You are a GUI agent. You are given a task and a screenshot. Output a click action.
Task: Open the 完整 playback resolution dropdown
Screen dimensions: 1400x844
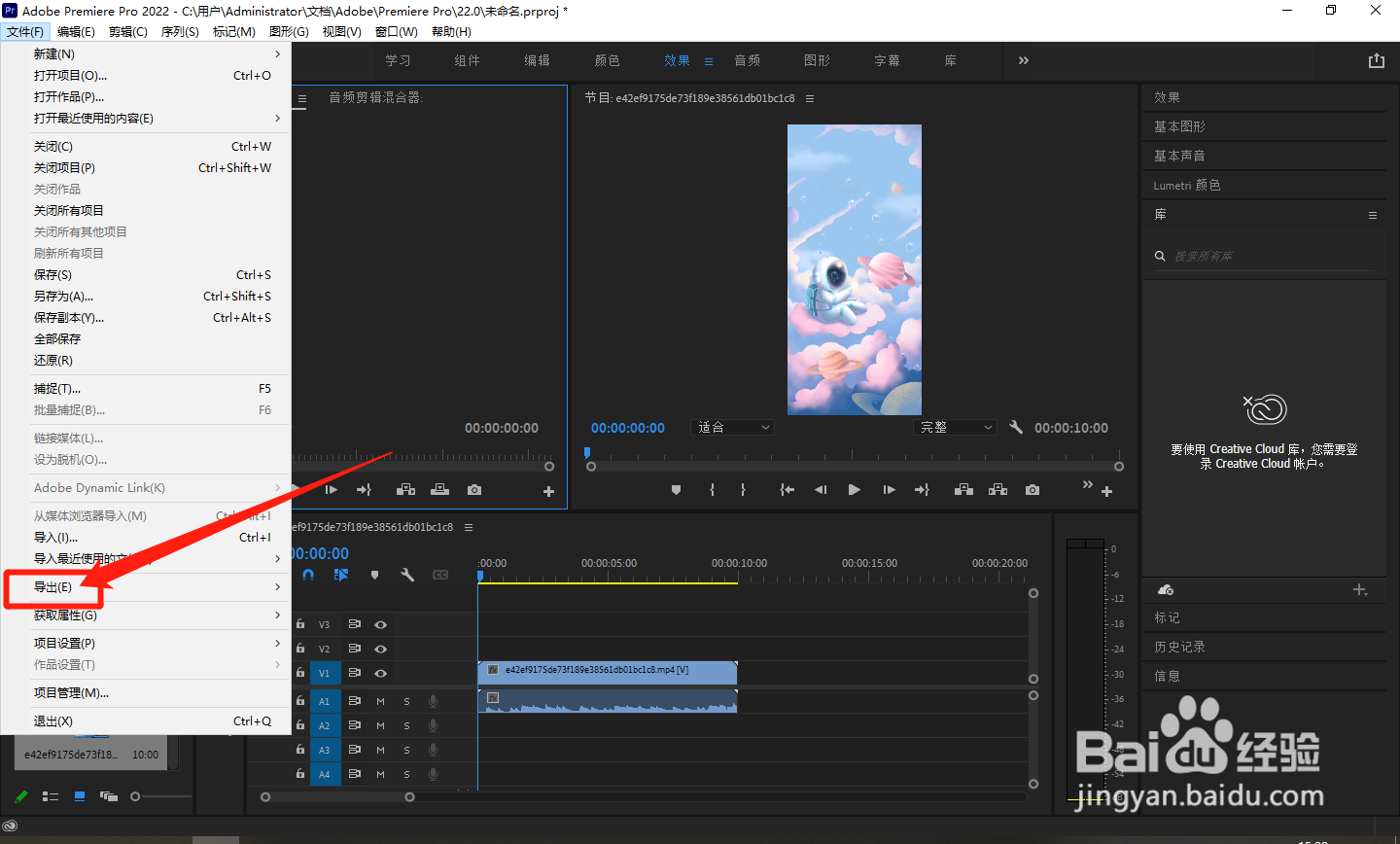(x=956, y=428)
